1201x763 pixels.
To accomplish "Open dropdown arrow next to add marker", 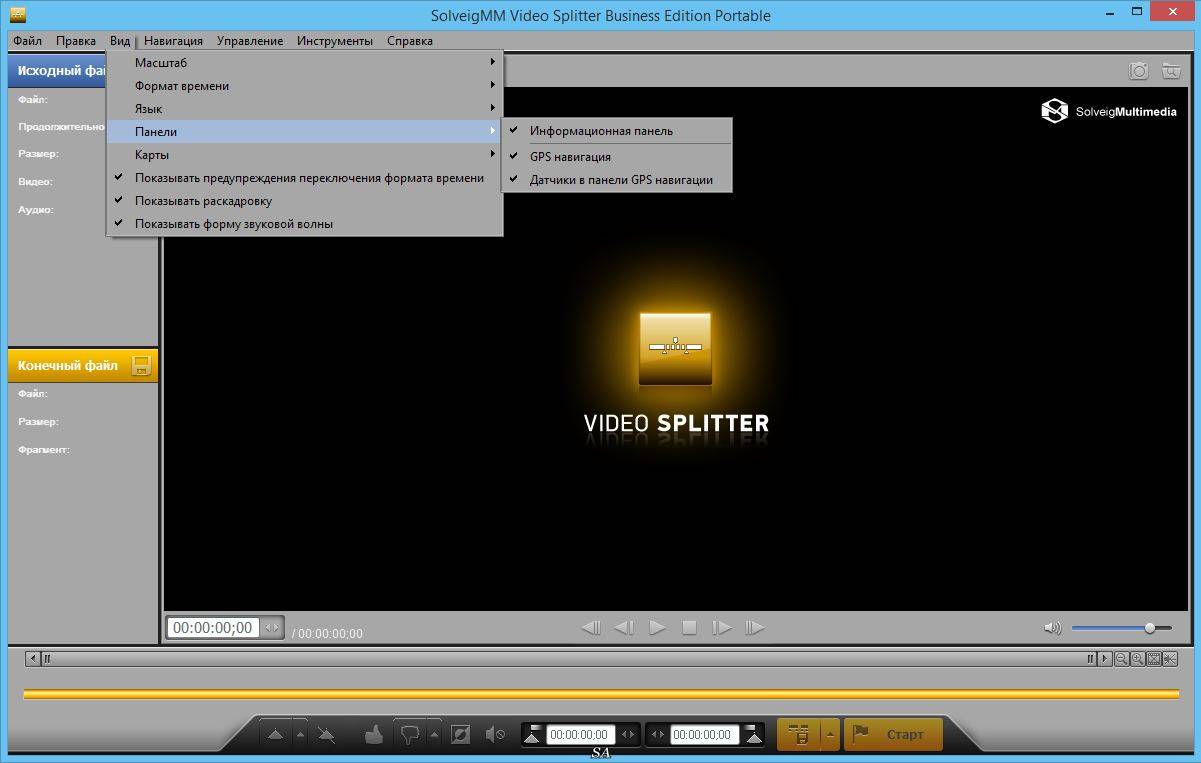I will pos(301,735).
